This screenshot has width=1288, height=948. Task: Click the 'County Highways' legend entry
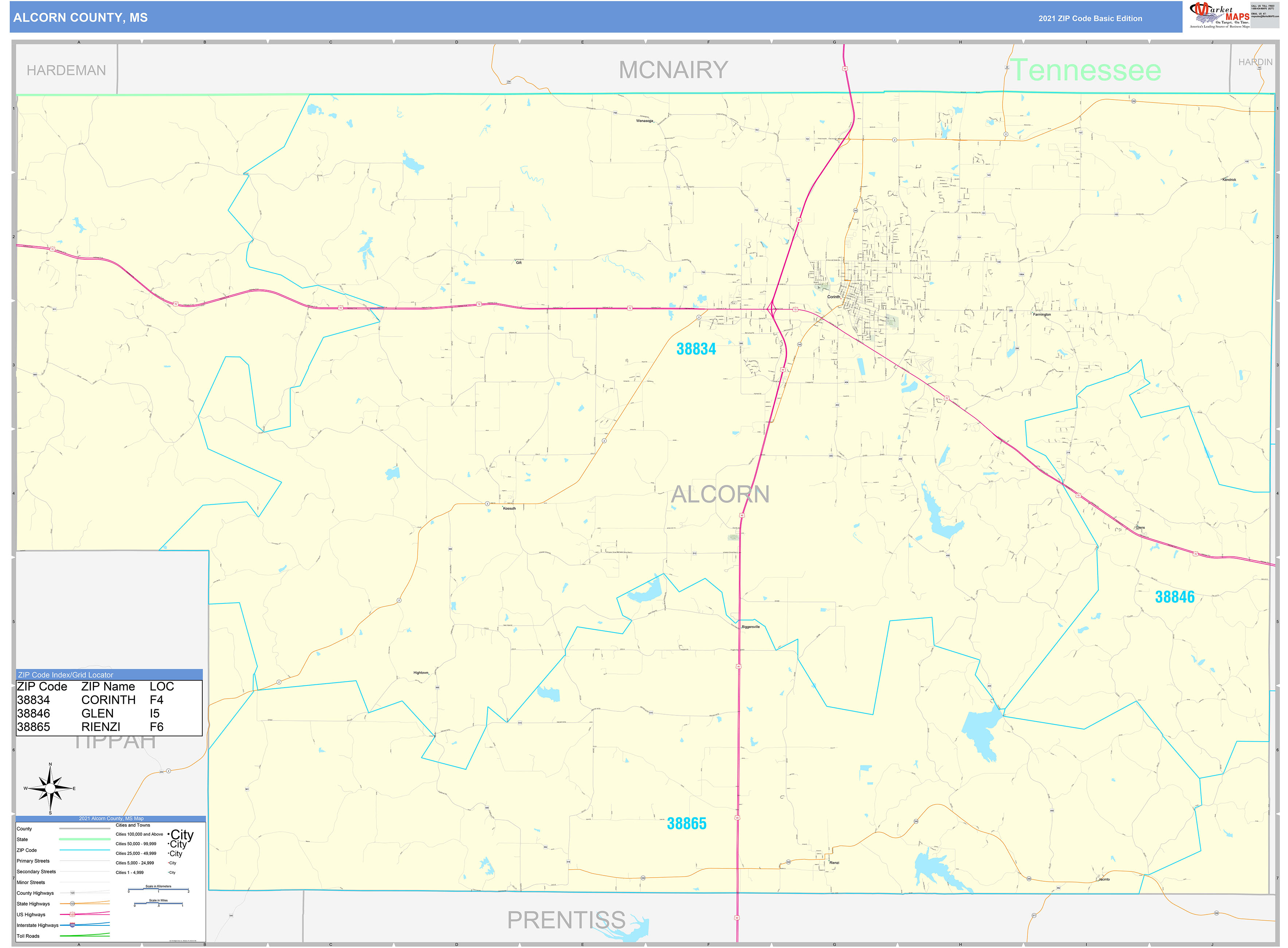(x=35, y=893)
